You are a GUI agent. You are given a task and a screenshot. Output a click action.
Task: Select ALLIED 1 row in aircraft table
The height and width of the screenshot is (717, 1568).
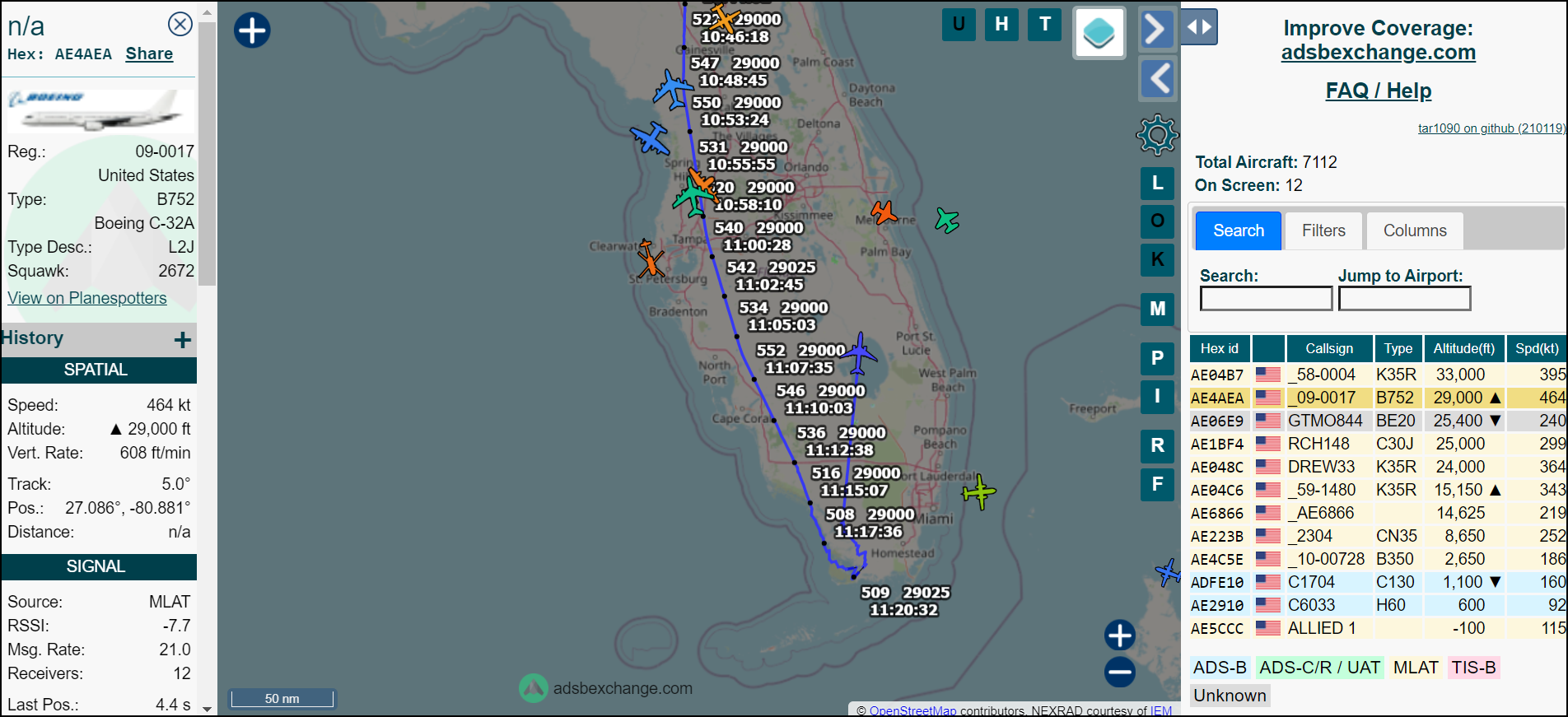click(1378, 628)
